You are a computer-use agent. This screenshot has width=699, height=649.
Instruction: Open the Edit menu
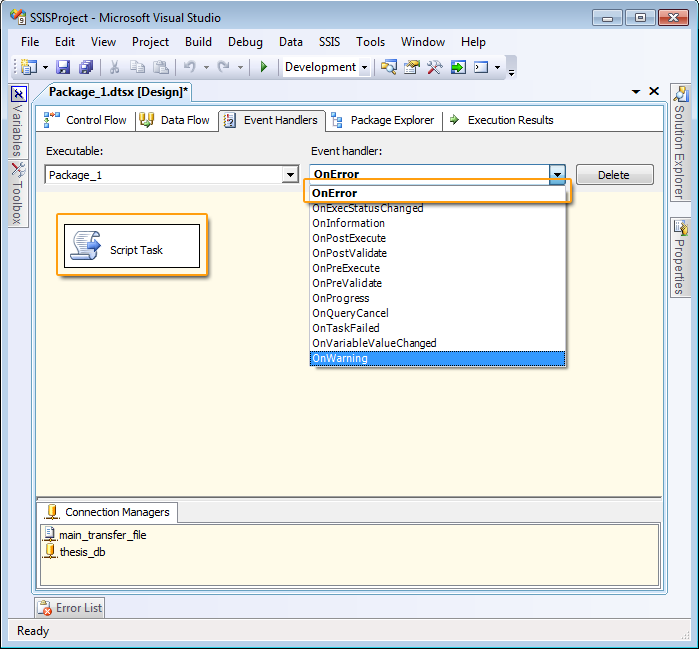(65, 42)
